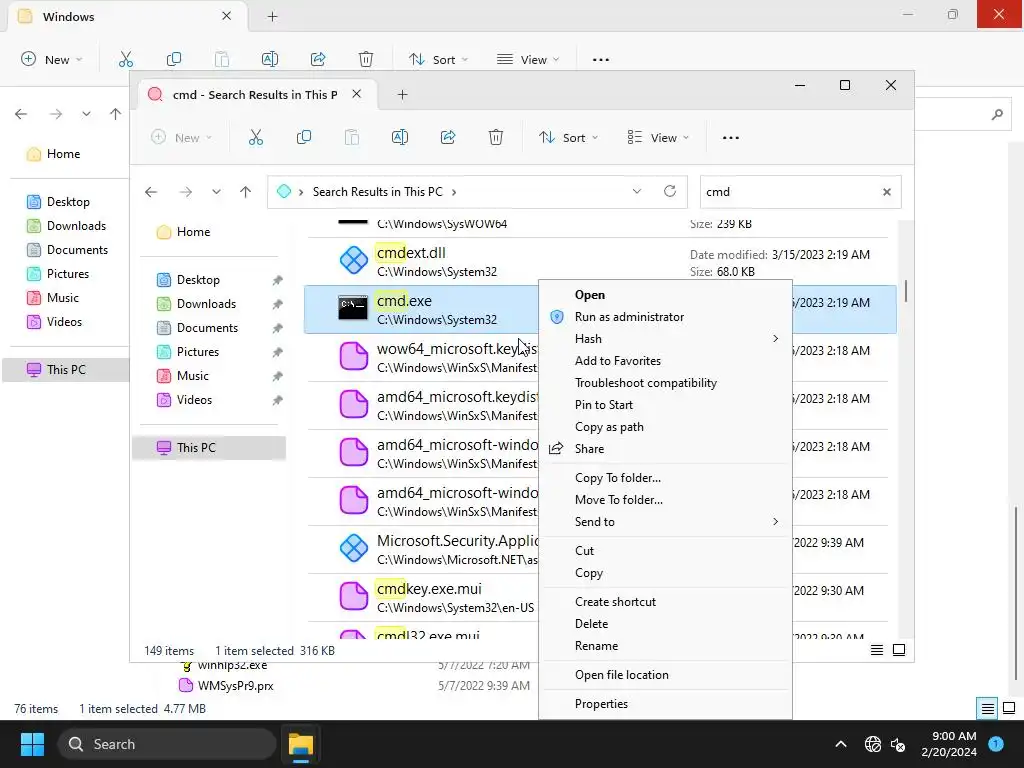The image size is (1024, 768).
Task: Choose Copy as path
Action: [x=665, y=426]
